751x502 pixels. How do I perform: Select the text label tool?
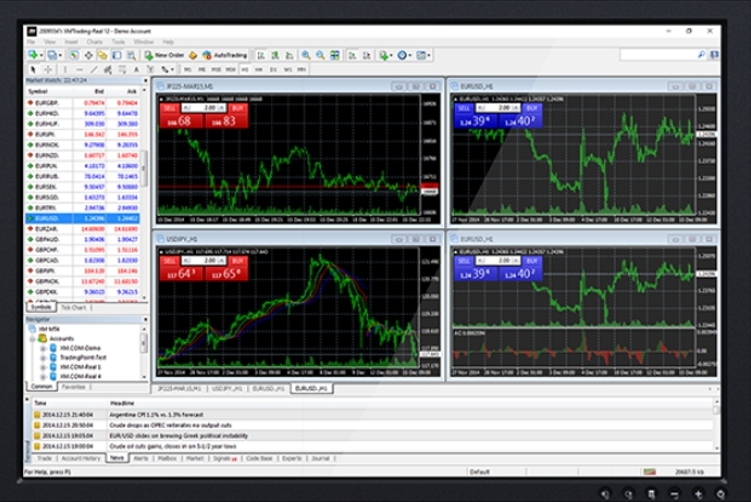pyautogui.click(x=150, y=69)
